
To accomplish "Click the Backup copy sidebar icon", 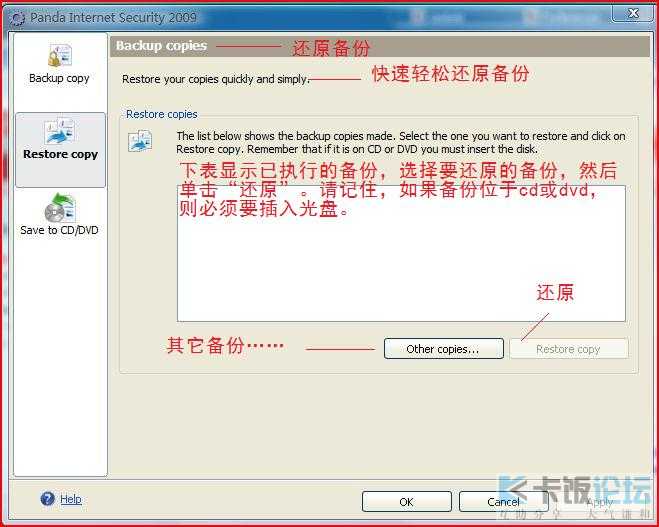I will click(x=59, y=56).
